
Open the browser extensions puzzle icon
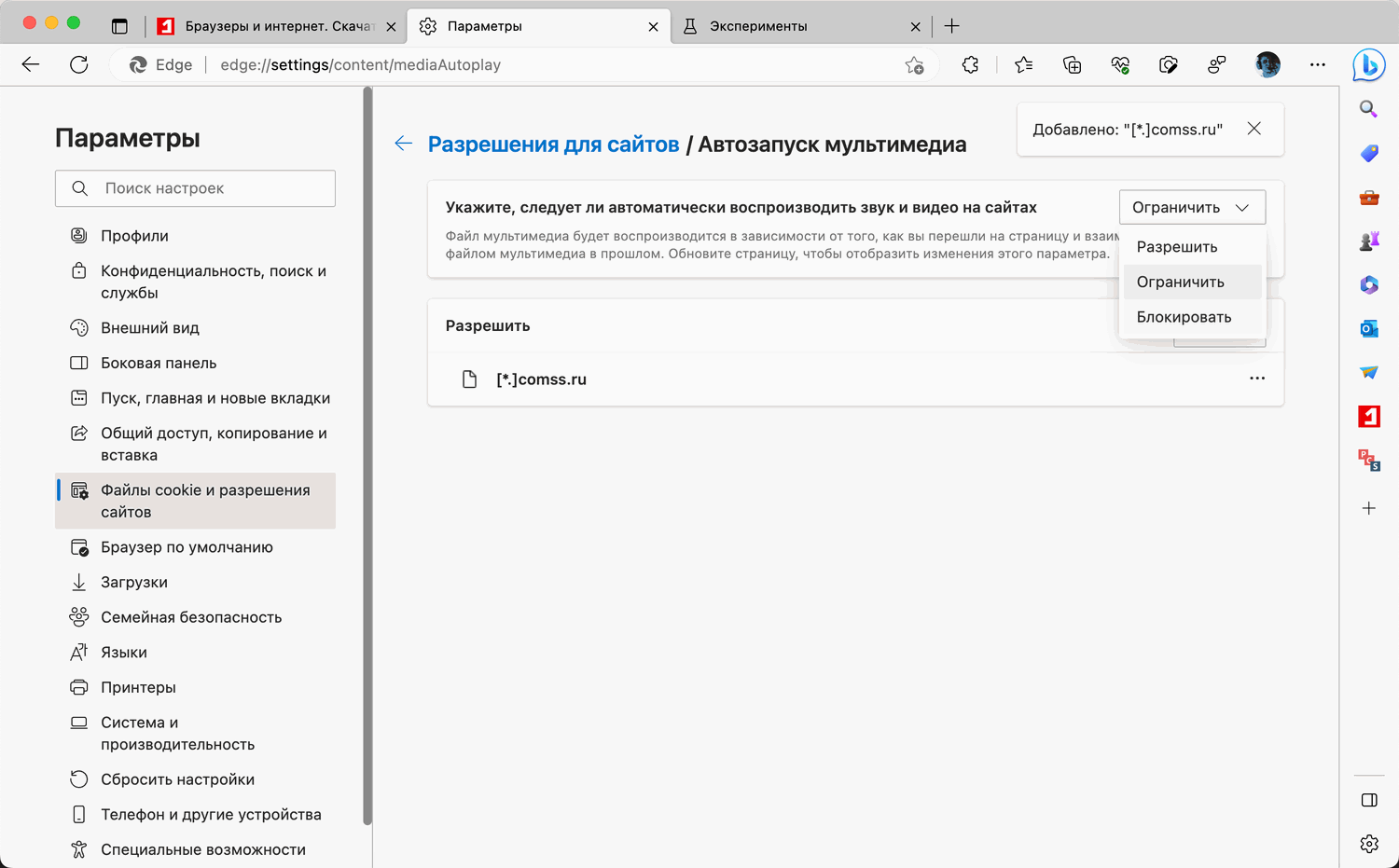point(970,65)
